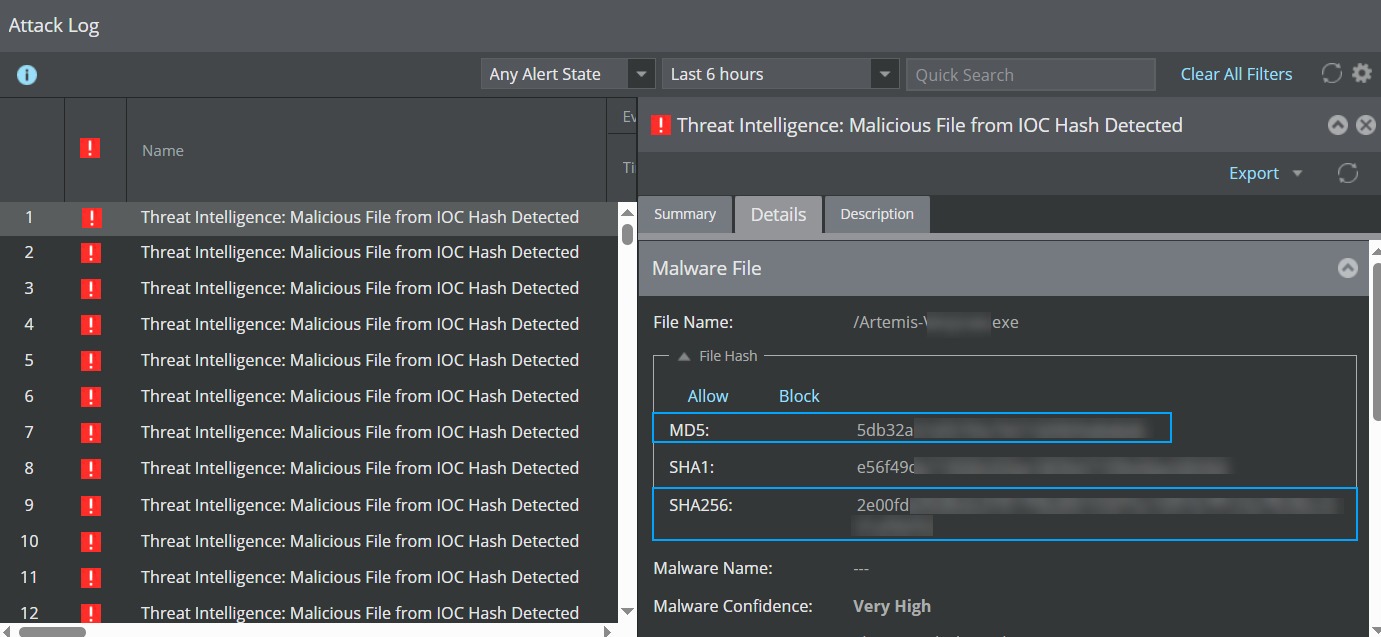Select row 7 Threat Intelligence alert name
Screen dimensions: 1381x637
tap(360, 432)
